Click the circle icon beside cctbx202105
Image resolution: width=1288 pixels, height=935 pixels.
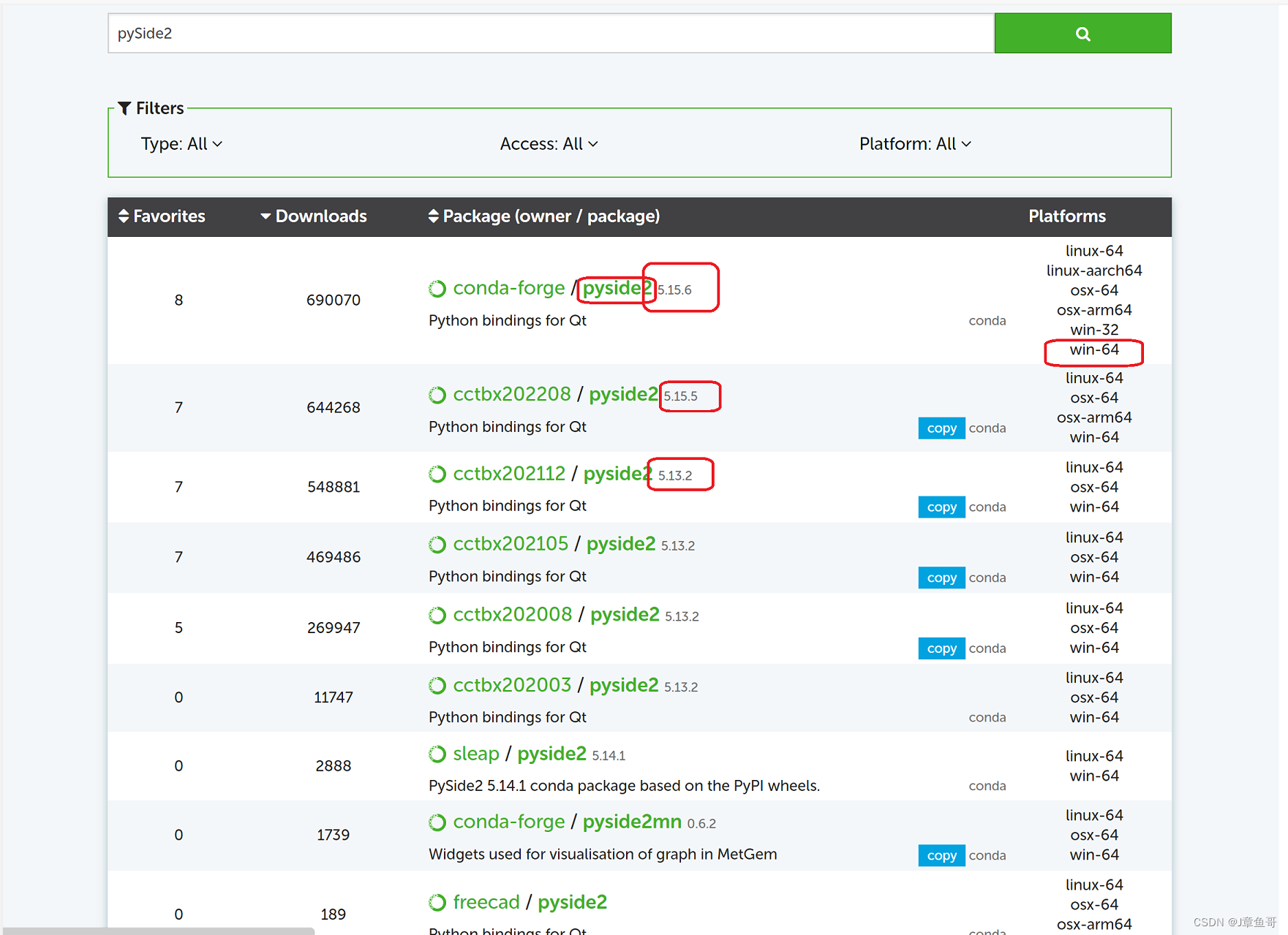click(437, 545)
